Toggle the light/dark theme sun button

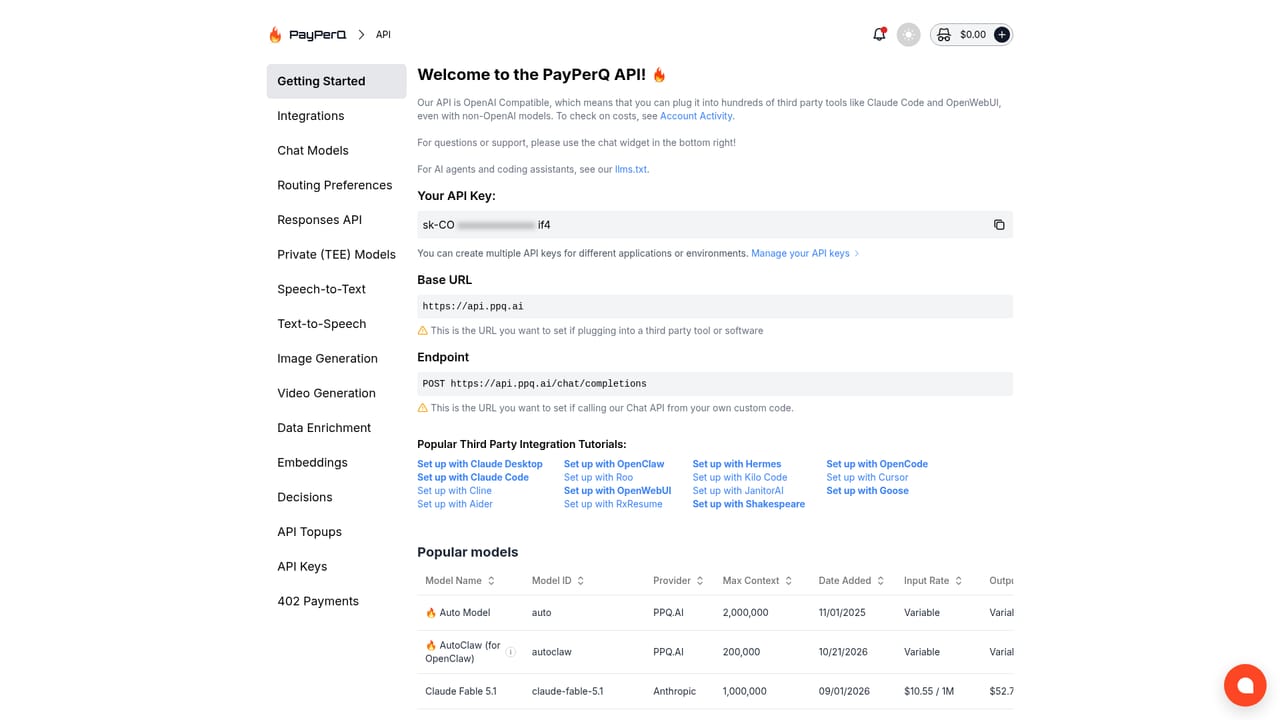[x=908, y=35]
